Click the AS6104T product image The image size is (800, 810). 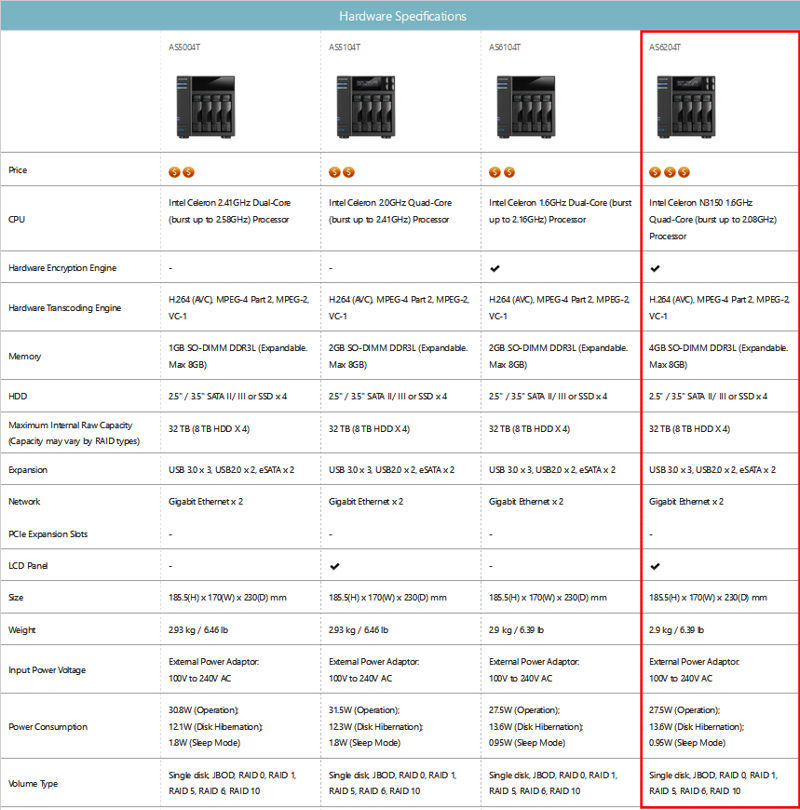(x=526, y=107)
